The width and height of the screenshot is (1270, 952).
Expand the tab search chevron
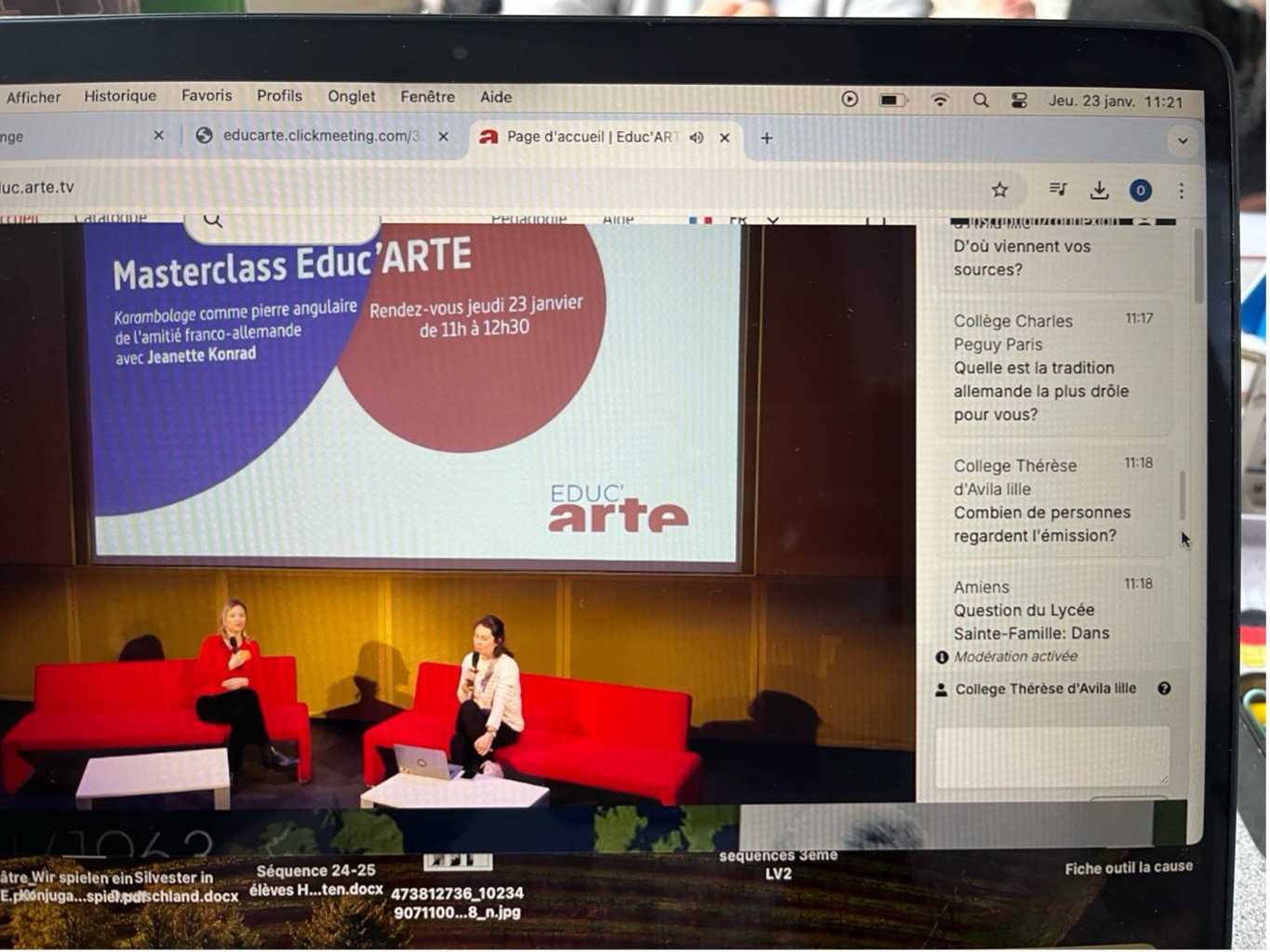[x=1183, y=141]
